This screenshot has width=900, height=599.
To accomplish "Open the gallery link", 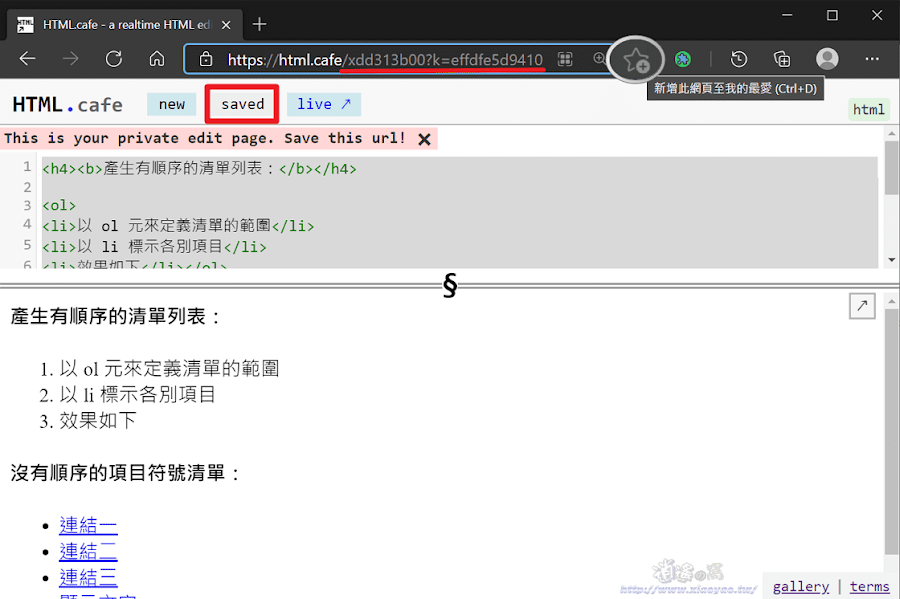I will point(801,587).
